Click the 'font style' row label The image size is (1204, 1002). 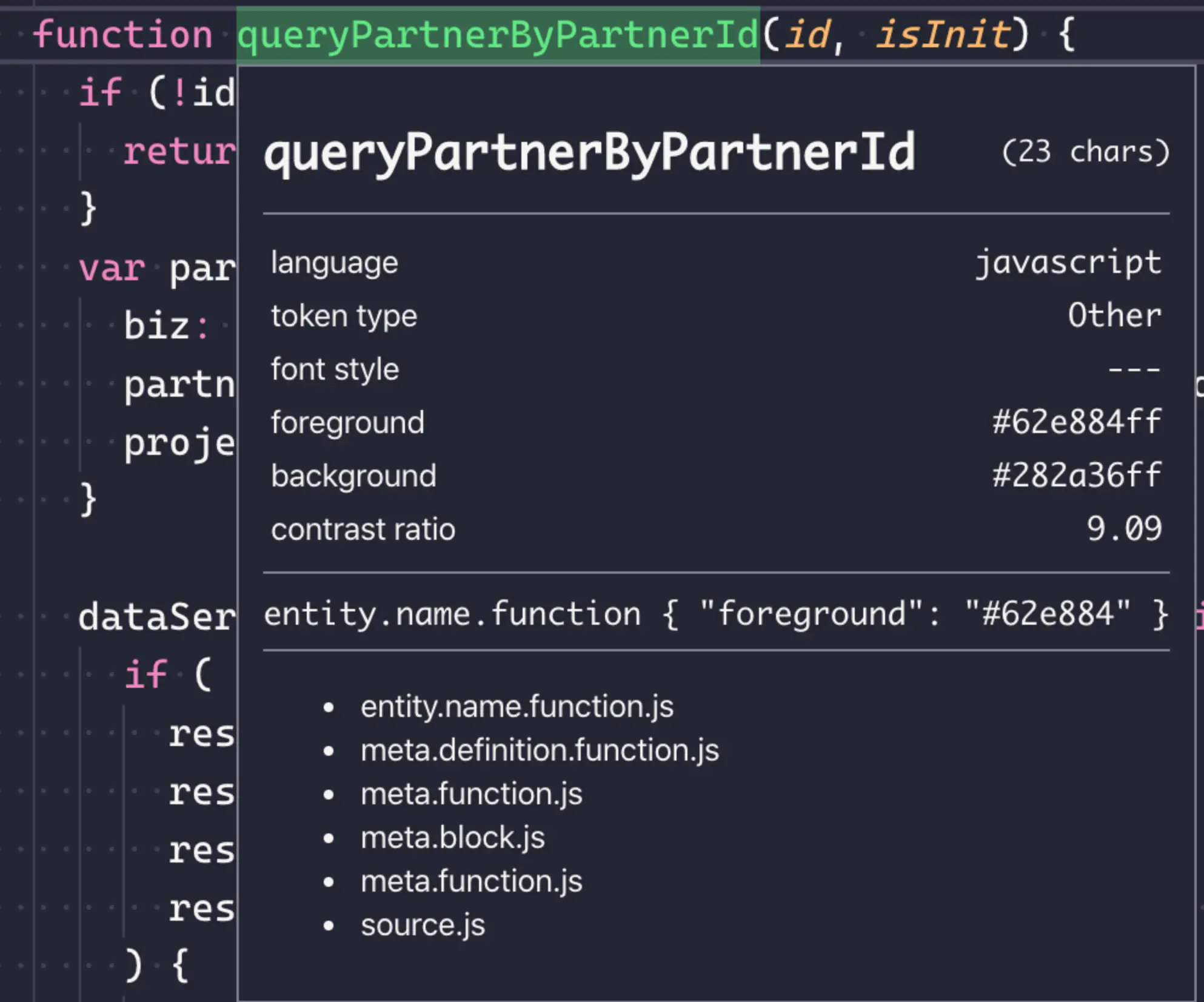pos(335,369)
